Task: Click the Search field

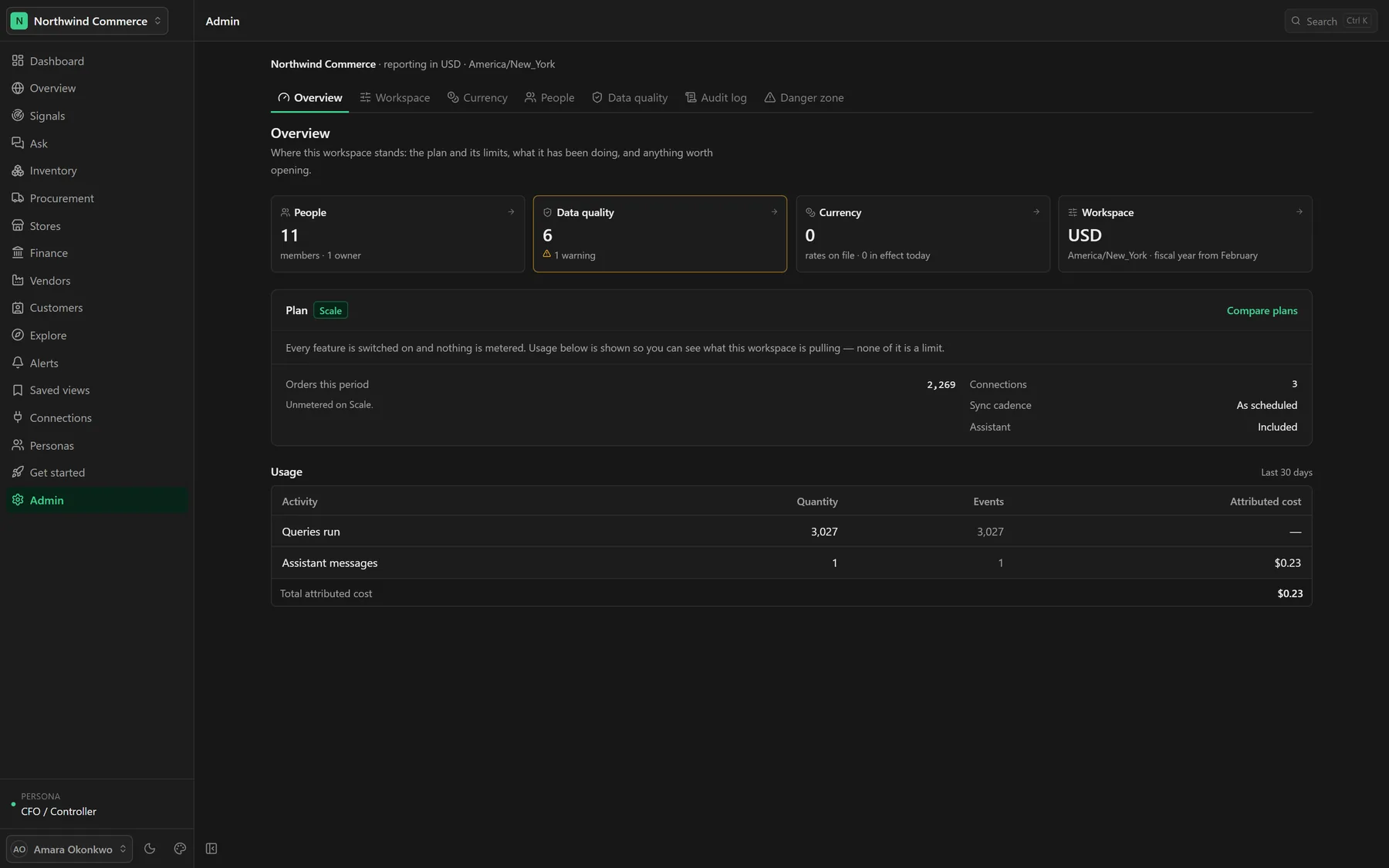Action: (x=1331, y=21)
